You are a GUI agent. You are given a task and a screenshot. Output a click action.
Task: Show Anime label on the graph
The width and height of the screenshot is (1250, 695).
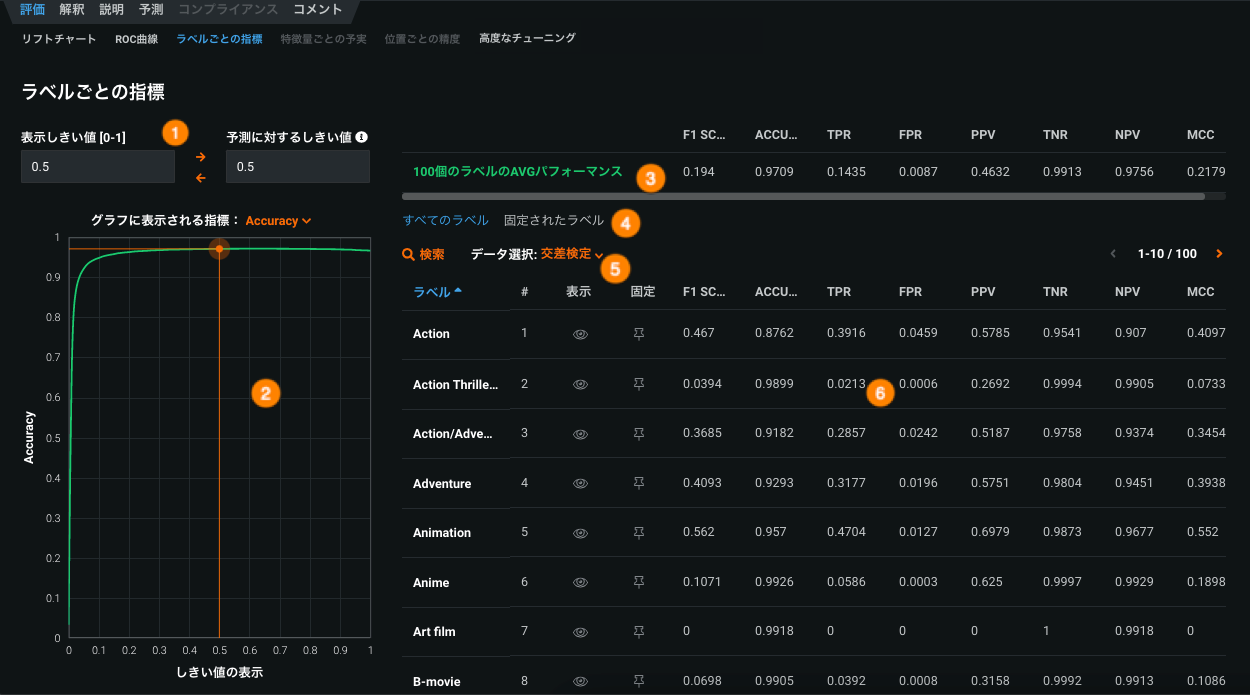[580, 583]
